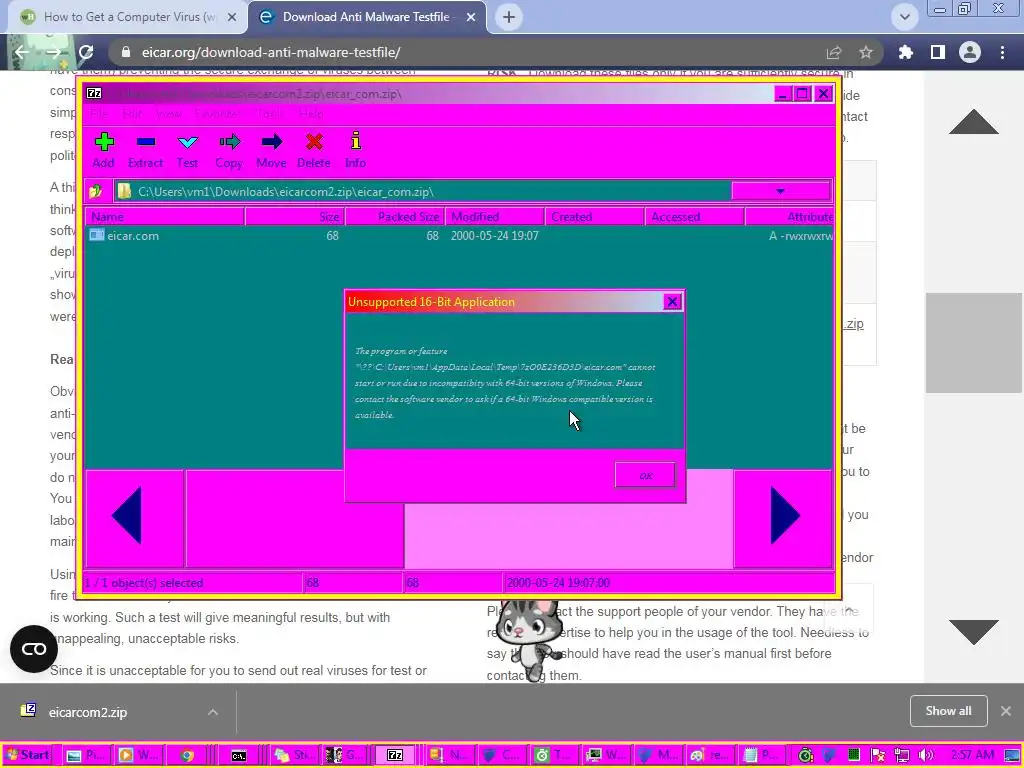The height and width of the screenshot is (768, 1024).
Task: Open 7-Zip taskbar button
Action: point(394,755)
